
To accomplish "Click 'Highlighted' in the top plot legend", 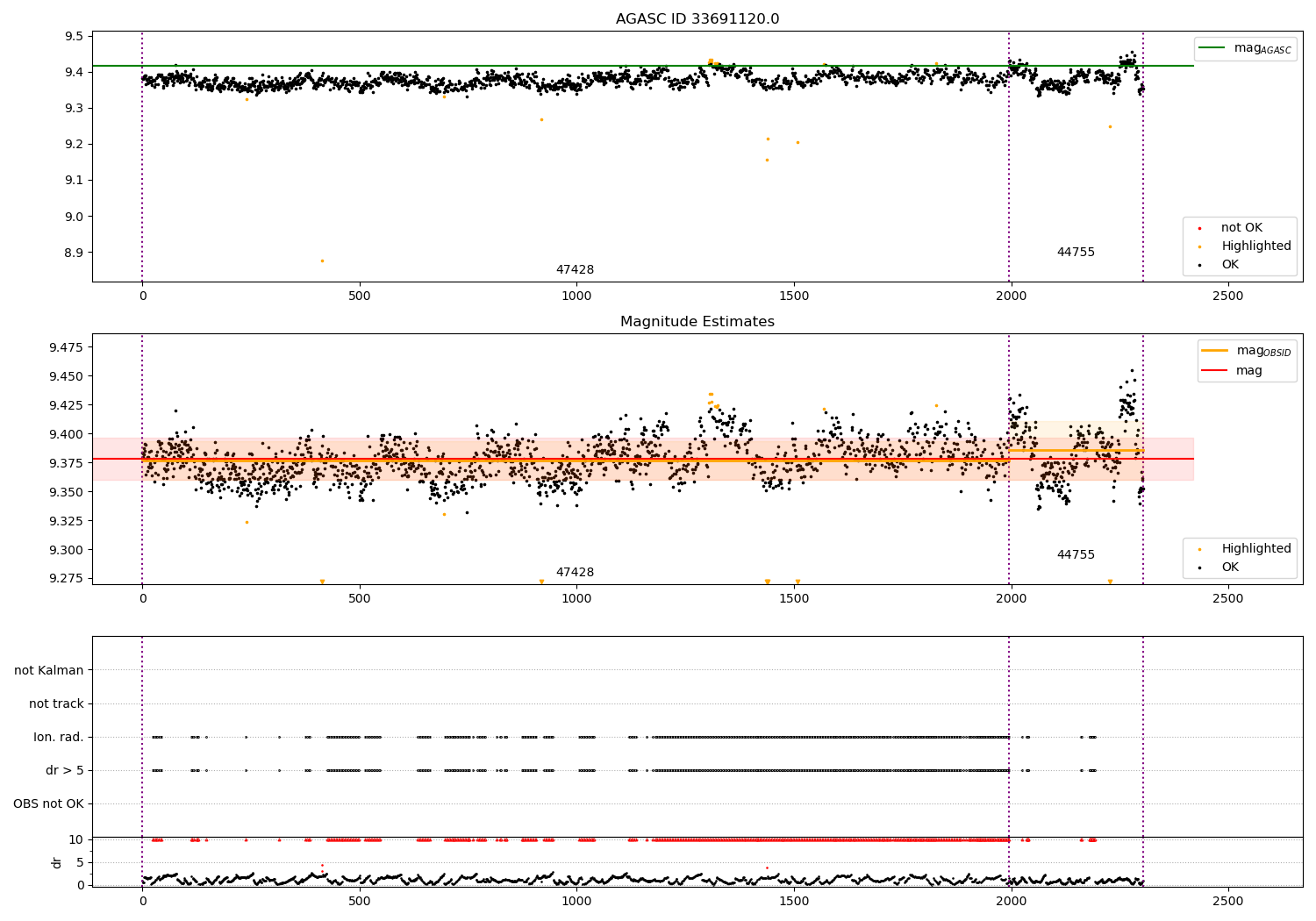I will (x=1256, y=246).
